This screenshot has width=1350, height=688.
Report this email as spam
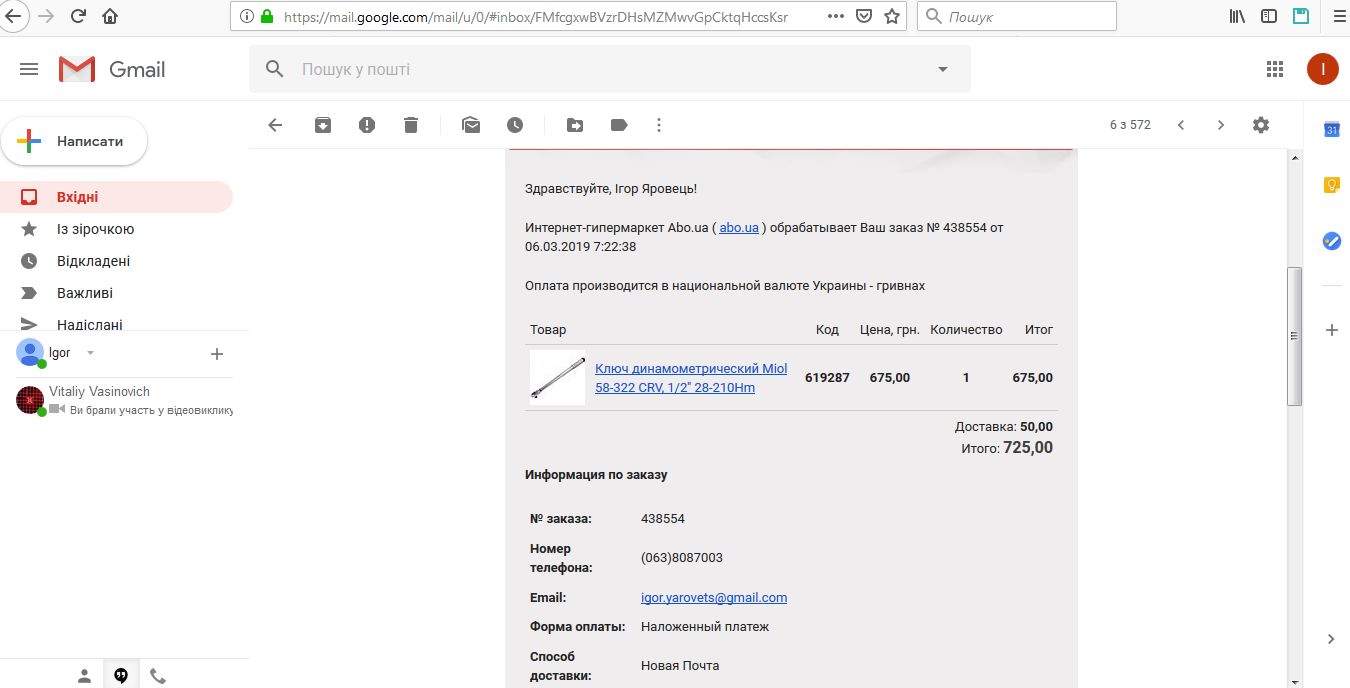tap(367, 125)
